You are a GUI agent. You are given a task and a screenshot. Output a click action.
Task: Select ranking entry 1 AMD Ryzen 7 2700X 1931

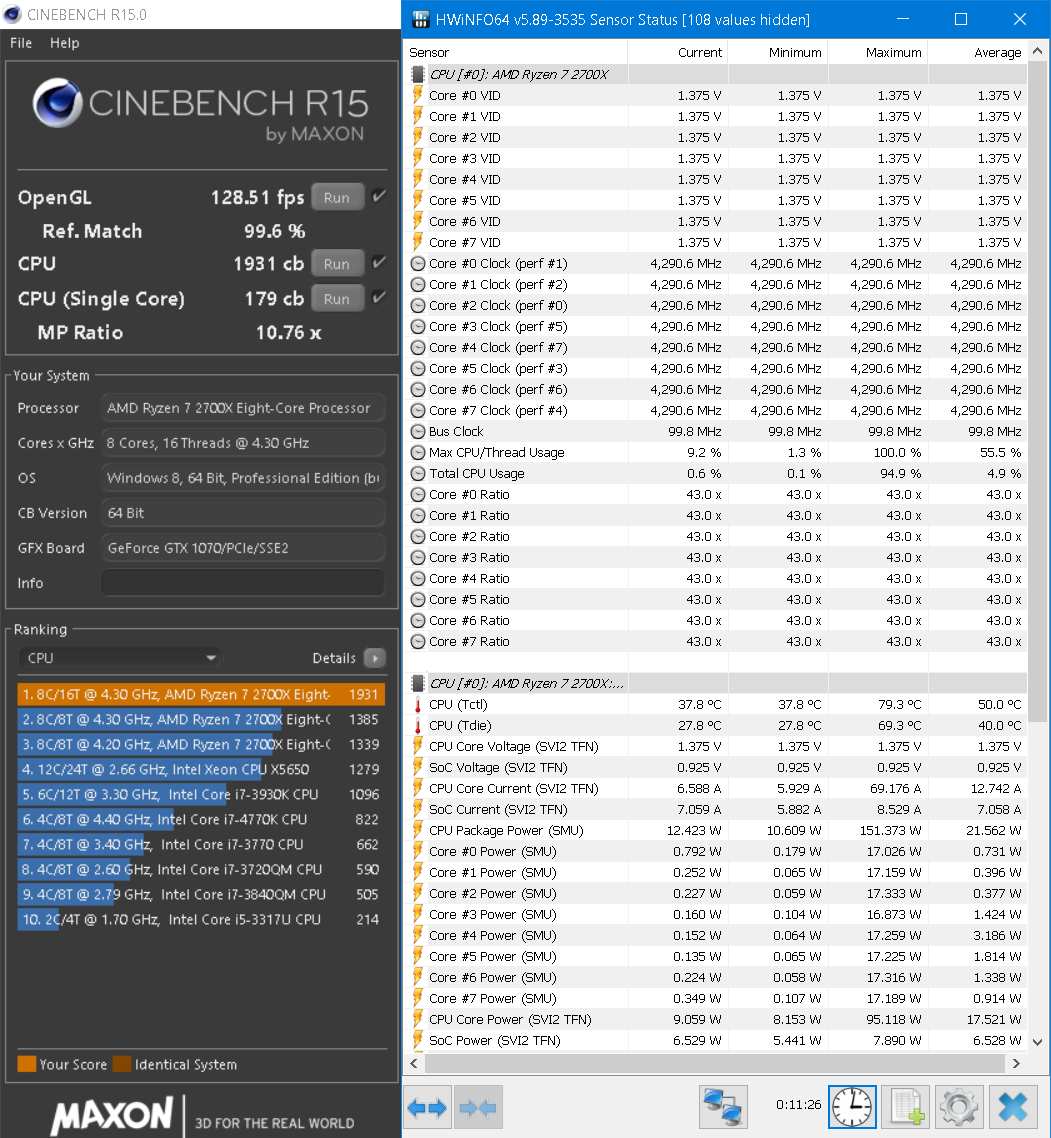pyautogui.click(x=201, y=695)
